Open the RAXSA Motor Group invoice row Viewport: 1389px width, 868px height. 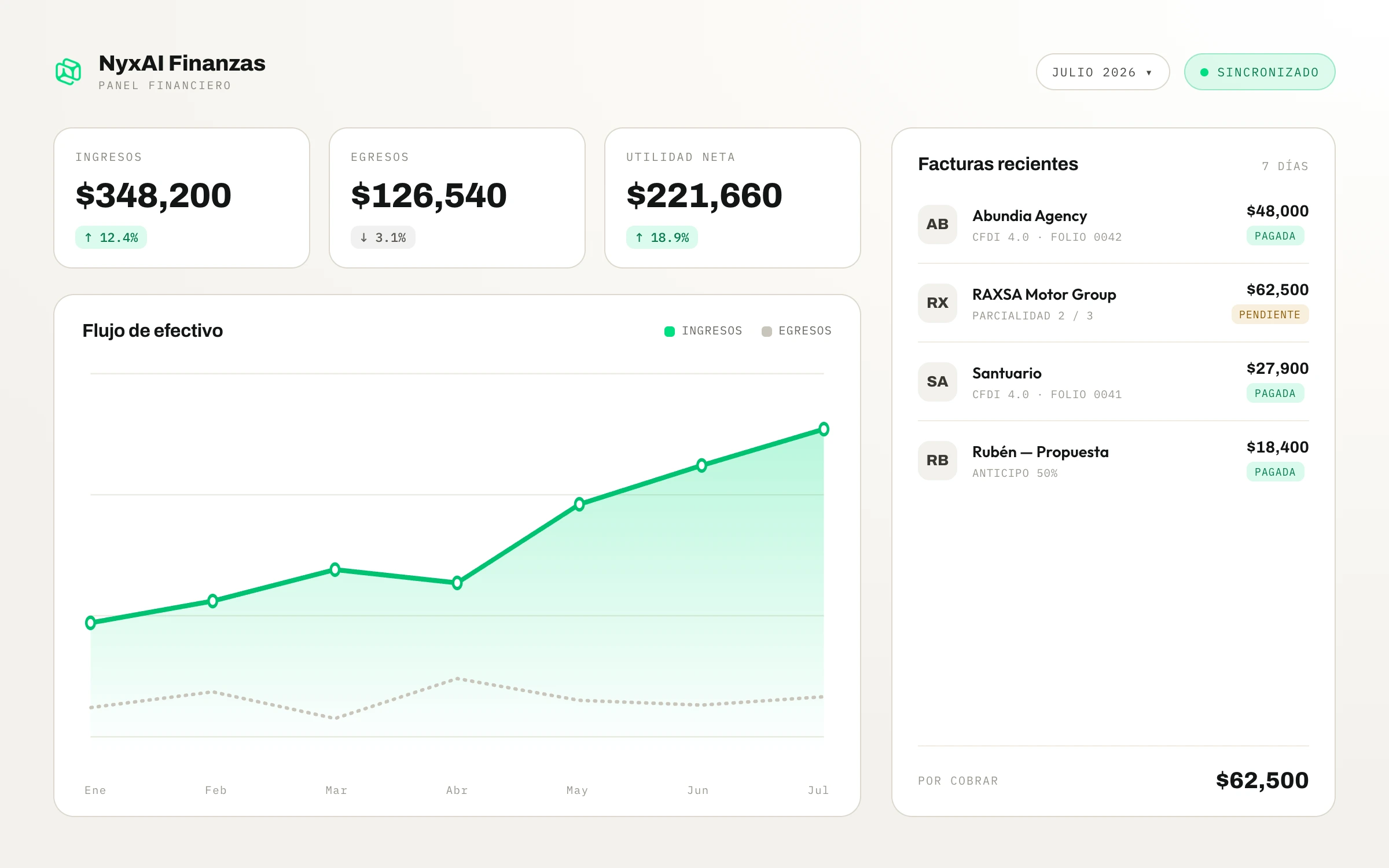click(x=1113, y=303)
